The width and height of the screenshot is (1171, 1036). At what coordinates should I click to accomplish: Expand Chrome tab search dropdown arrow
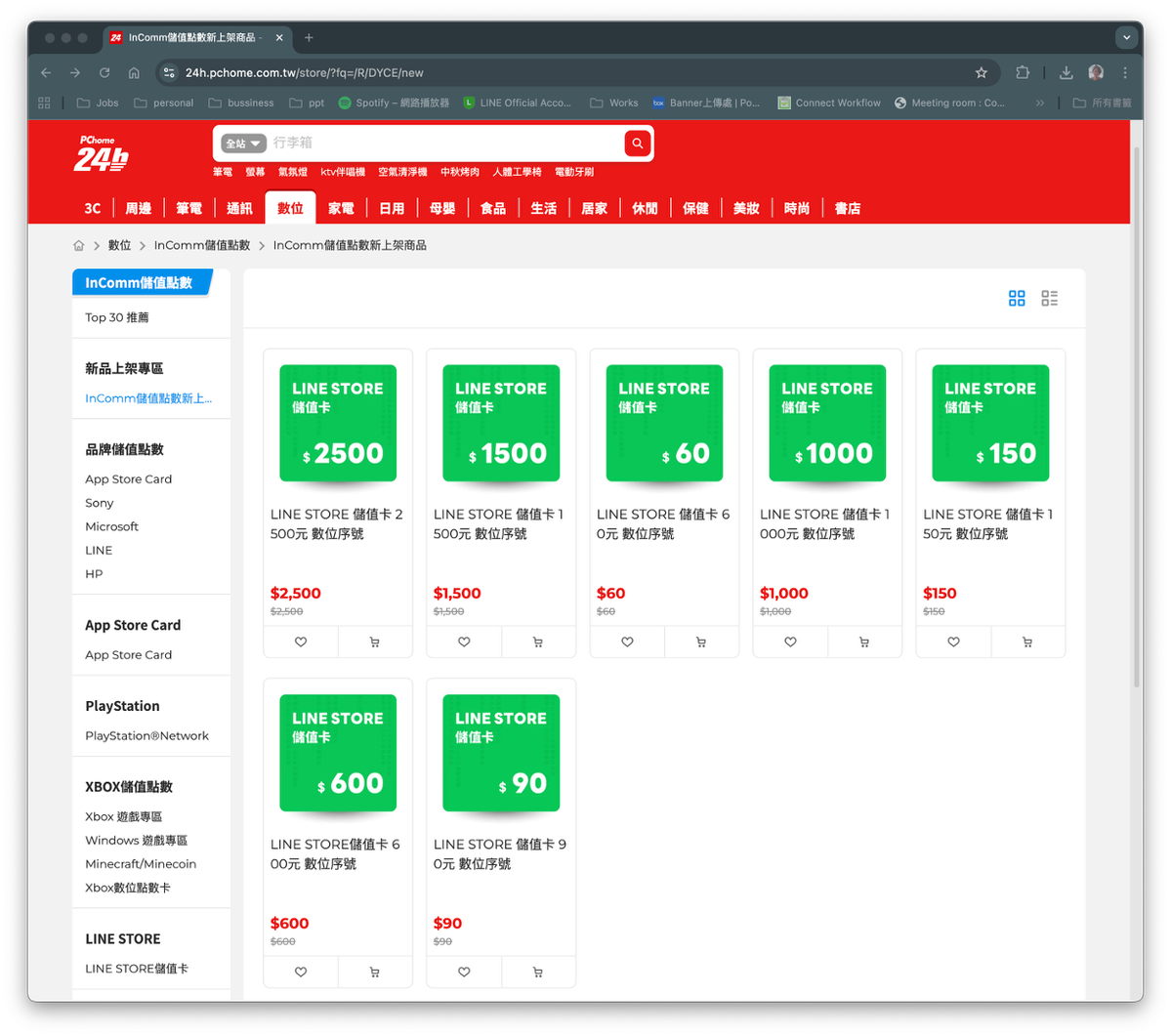point(1126,37)
